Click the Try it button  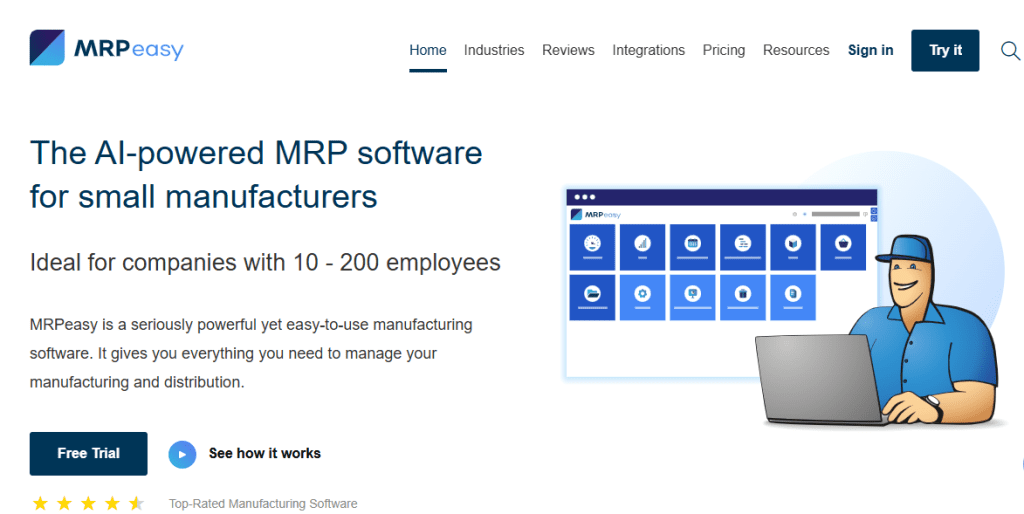[945, 50]
